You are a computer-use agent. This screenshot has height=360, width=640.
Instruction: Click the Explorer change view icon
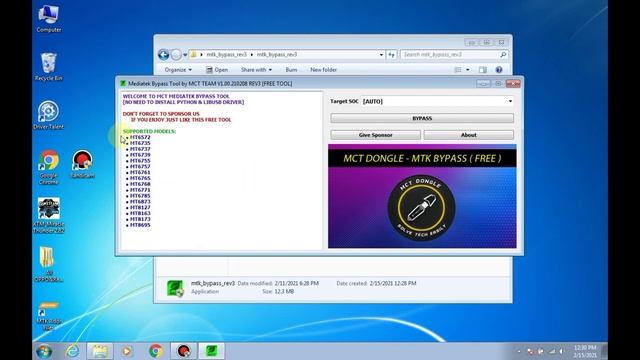click(x=458, y=70)
